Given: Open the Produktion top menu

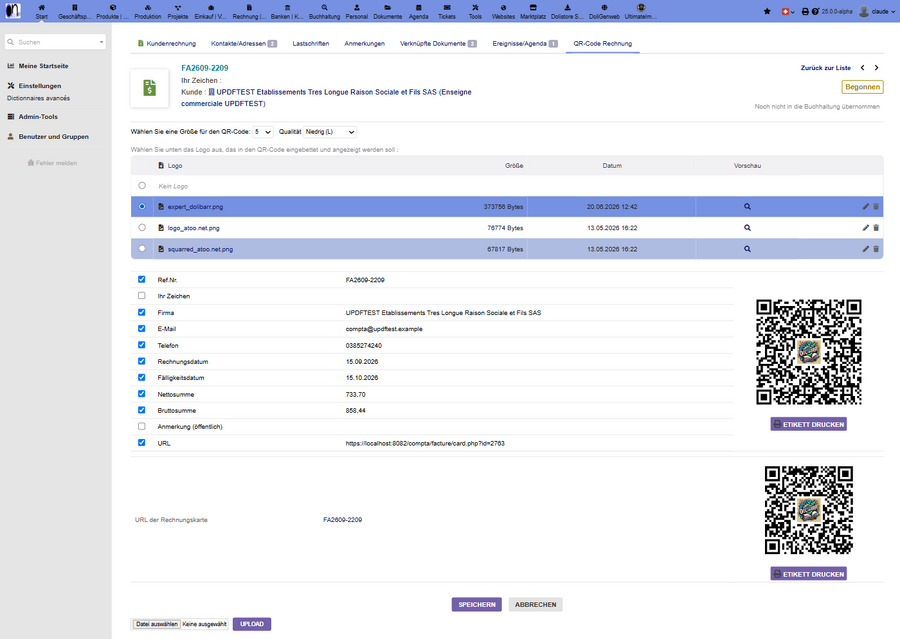Looking at the screenshot, I should coord(148,11).
